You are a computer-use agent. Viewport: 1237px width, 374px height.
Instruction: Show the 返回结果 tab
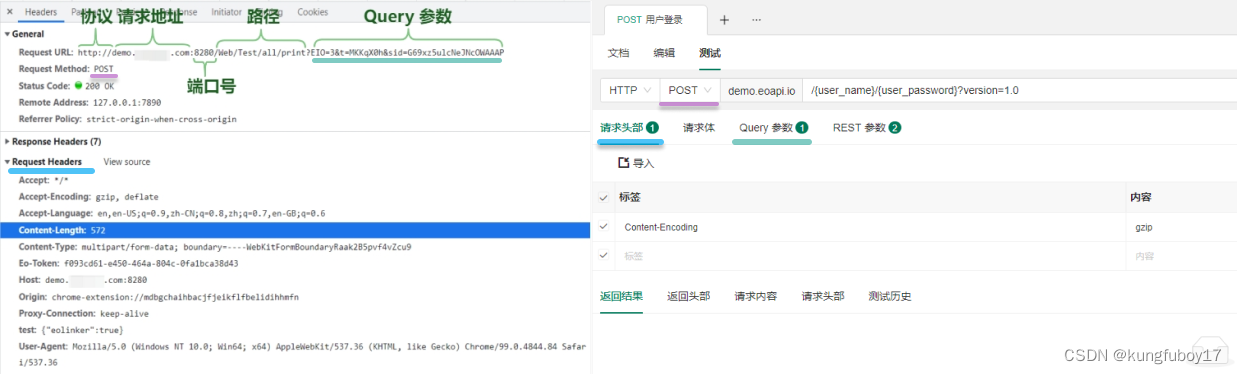(x=621, y=296)
